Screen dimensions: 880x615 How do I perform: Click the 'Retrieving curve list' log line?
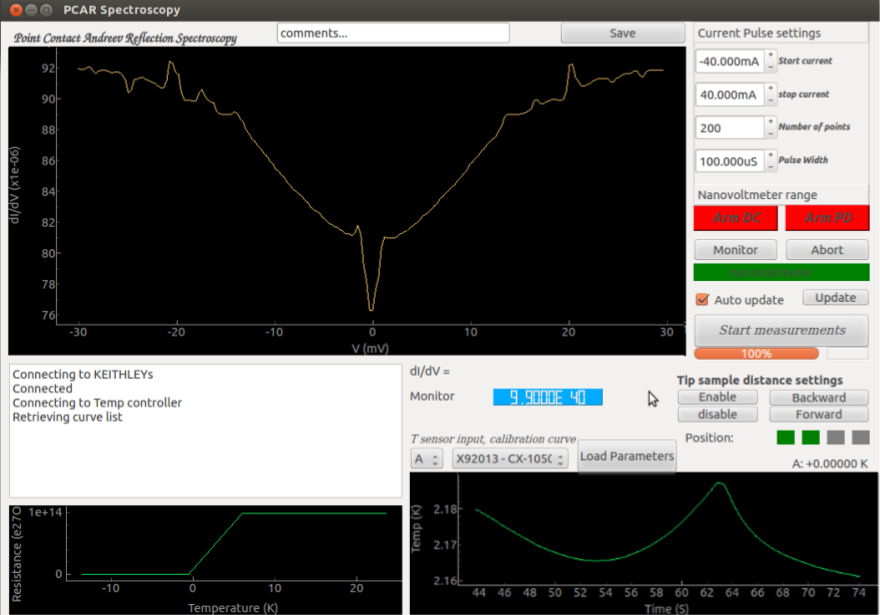click(x=67, y=417)
